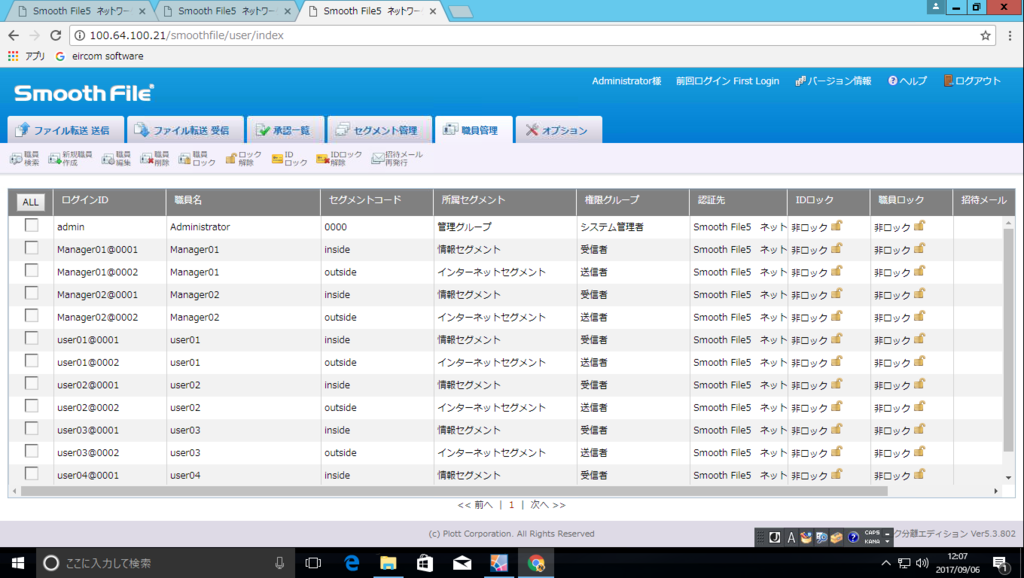Image resolution: width=1024 pixels, height=578 pixels.
Task: Click the ロック解除 unlock icon
Action: tap(243, 158)
